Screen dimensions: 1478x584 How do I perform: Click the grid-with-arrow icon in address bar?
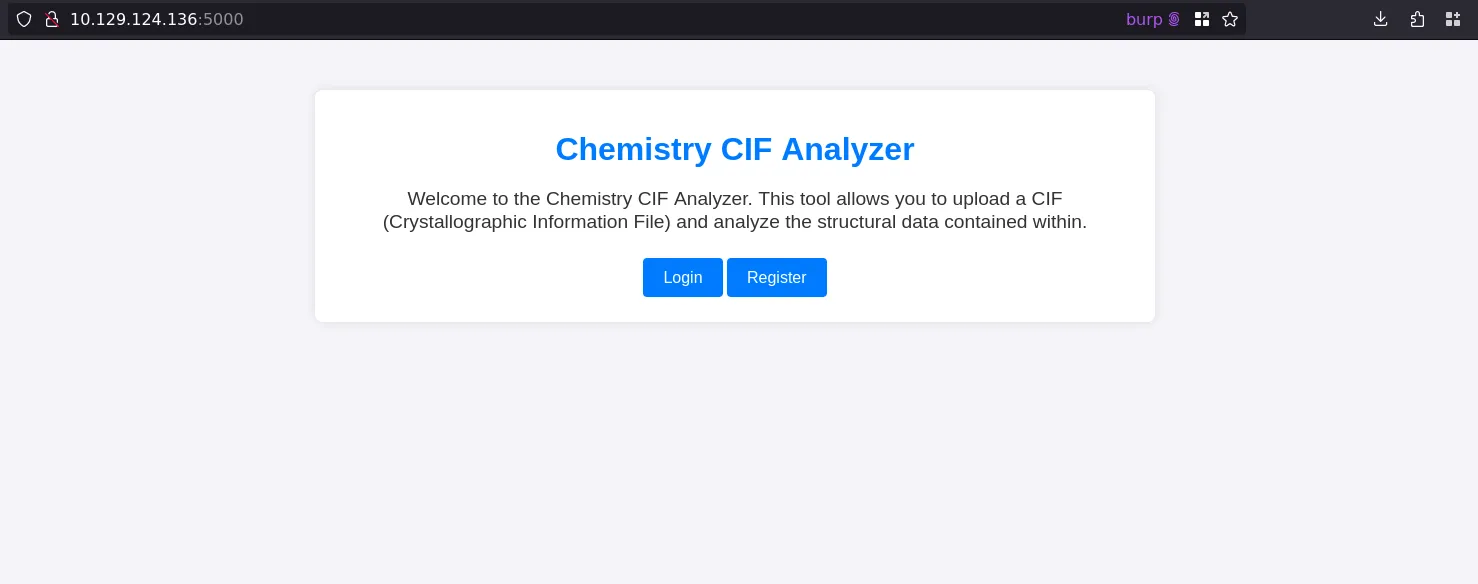pos(1202,19)
